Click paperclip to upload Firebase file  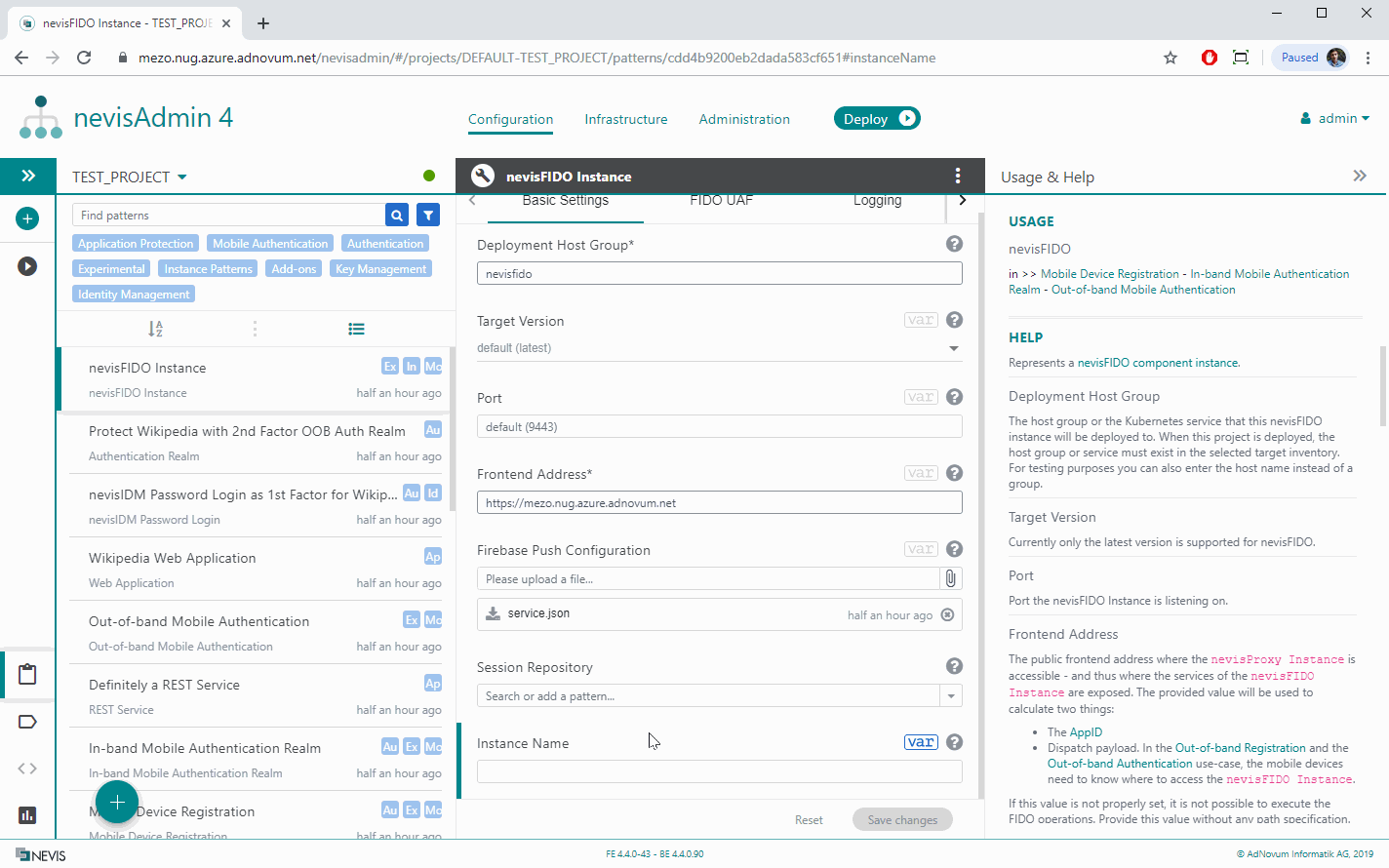tap(951, 578)
